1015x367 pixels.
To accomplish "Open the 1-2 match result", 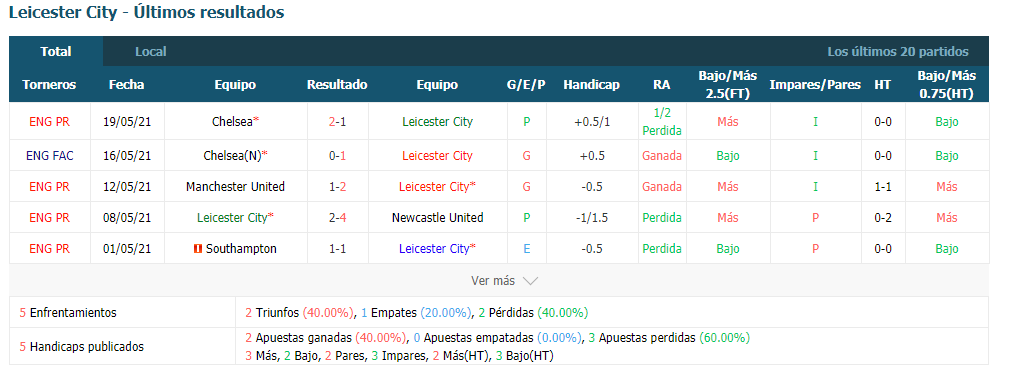I will pyautogui.click(x=337, y=186).
